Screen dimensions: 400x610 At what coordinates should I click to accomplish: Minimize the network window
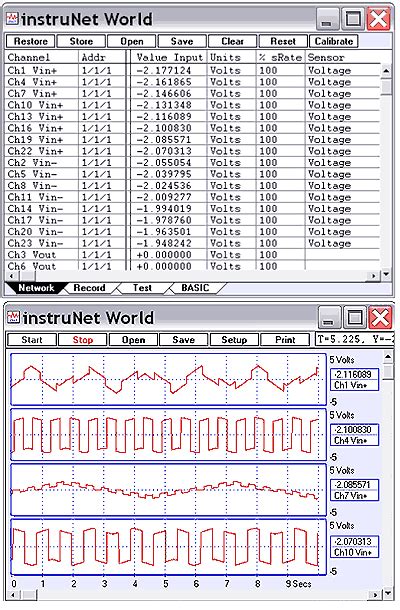point(327,19)
